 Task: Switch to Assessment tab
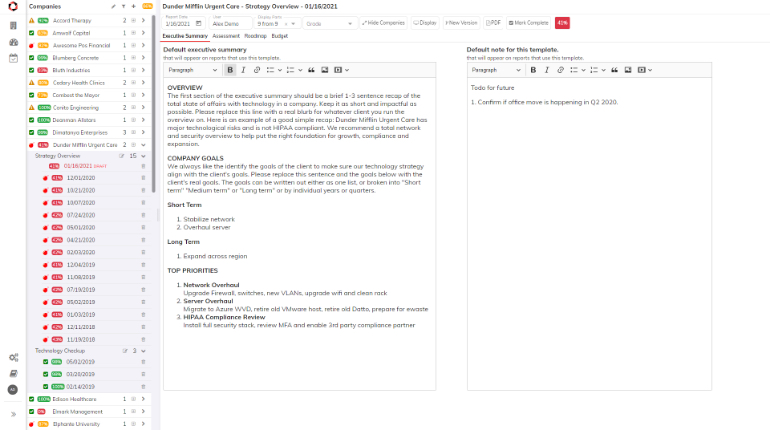tap(226, 36)
